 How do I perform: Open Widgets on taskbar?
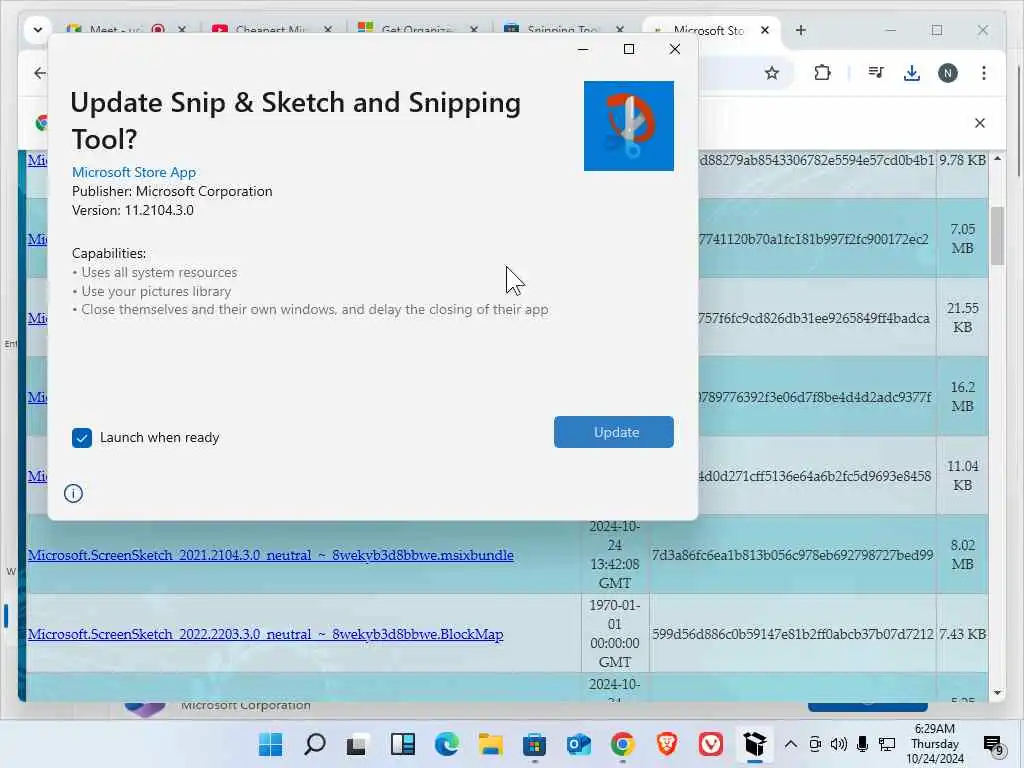pyautogui.click(x=402, y=744)
